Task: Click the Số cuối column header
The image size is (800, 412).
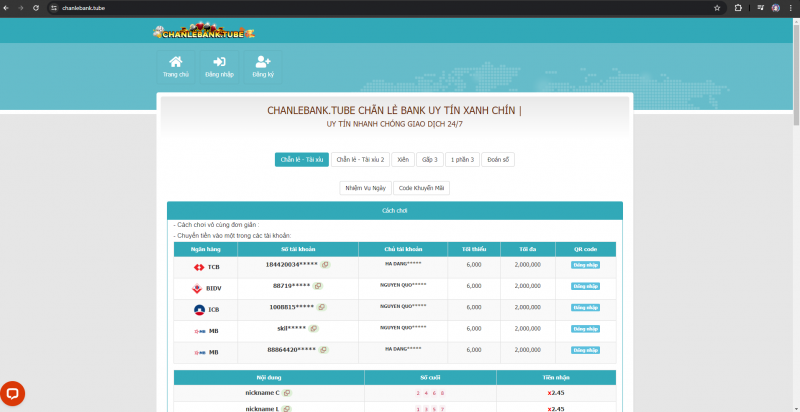Action: [430, 378]
